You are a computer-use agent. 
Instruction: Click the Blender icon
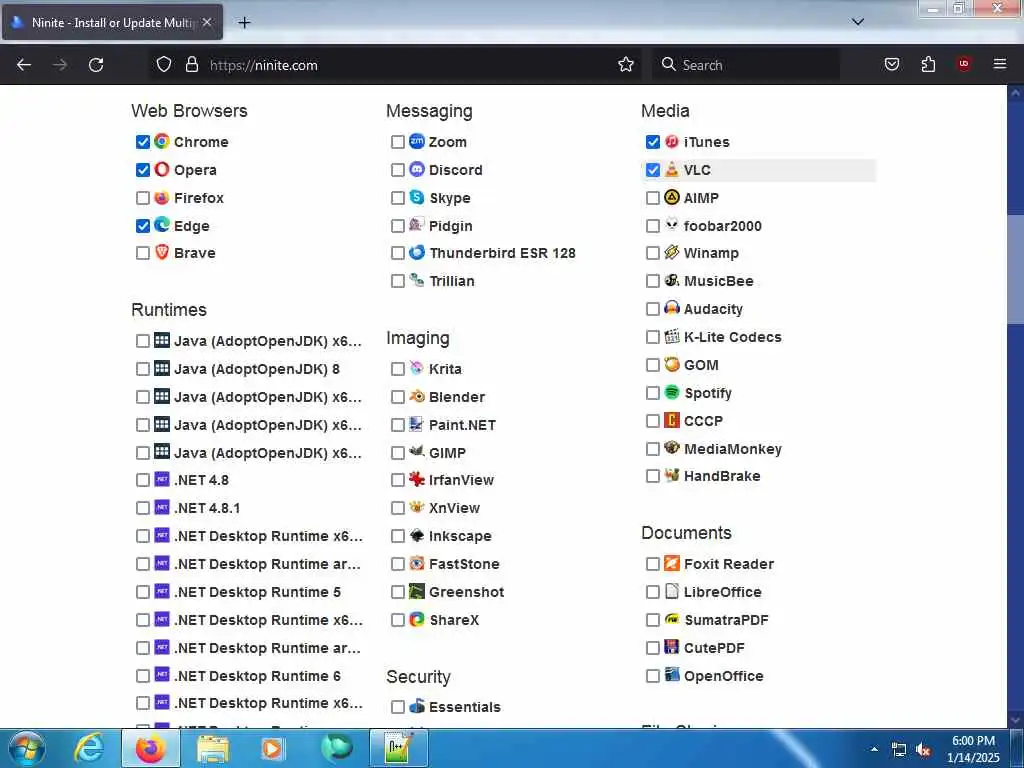417,396
